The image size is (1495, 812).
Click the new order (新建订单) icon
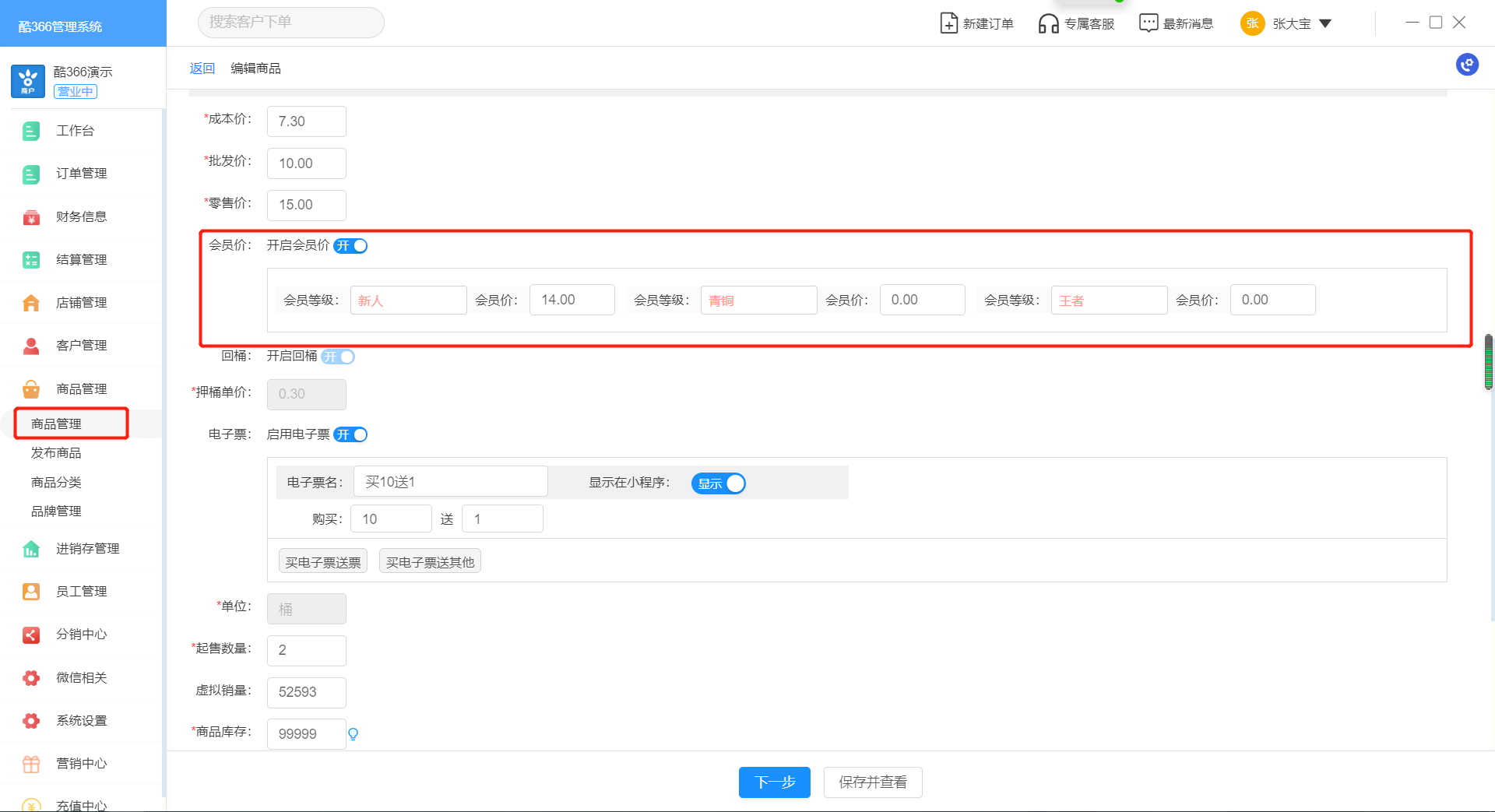[948, 23]
